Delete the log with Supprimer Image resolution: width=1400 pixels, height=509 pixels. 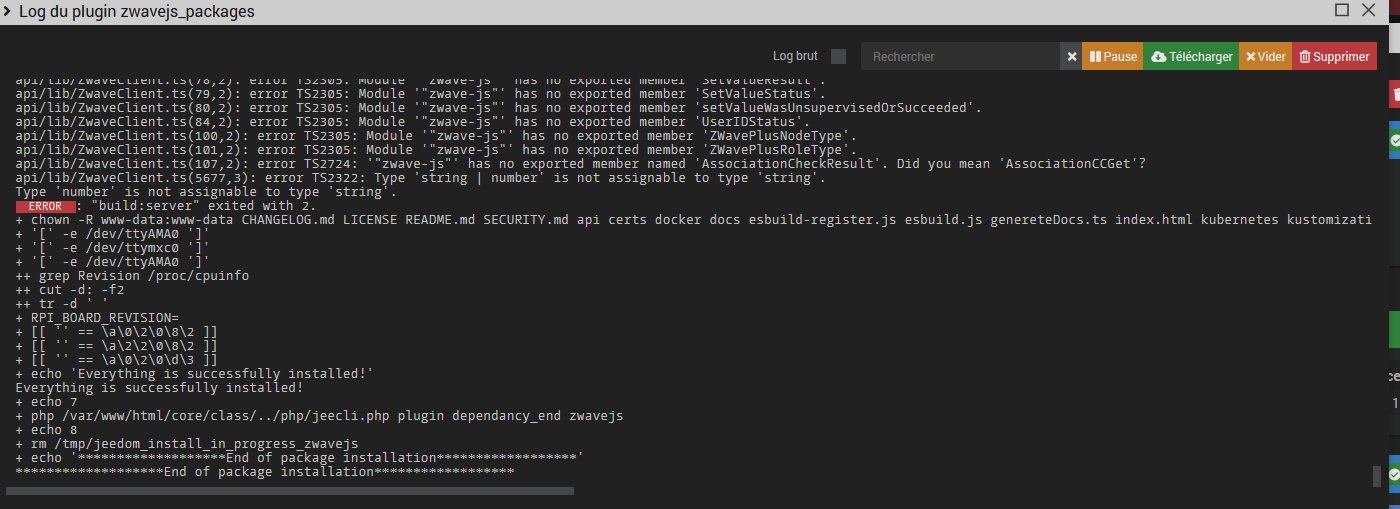pyautogui.click(x=1334, y=57)
